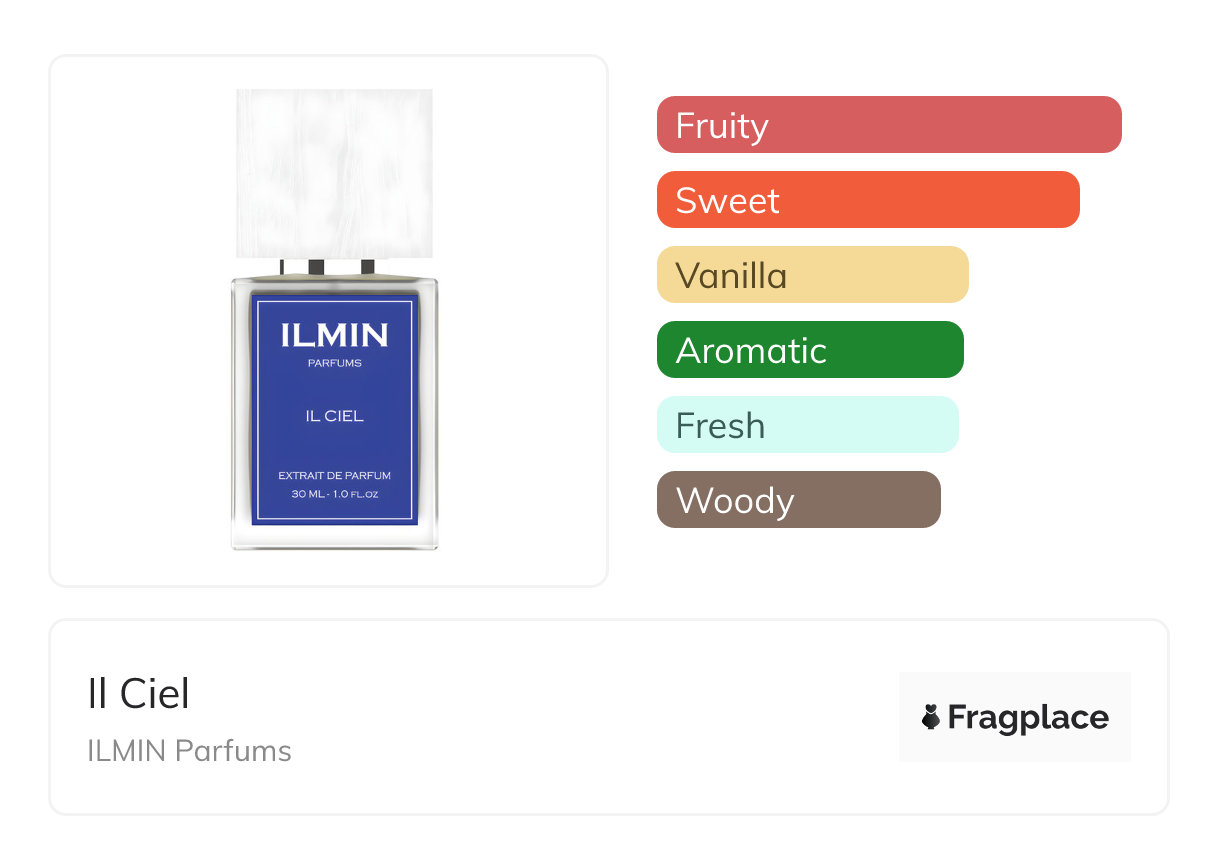This screenshot has width=1218, height=864.
Task: Click the Fruity accord bar
Action: 888,125
